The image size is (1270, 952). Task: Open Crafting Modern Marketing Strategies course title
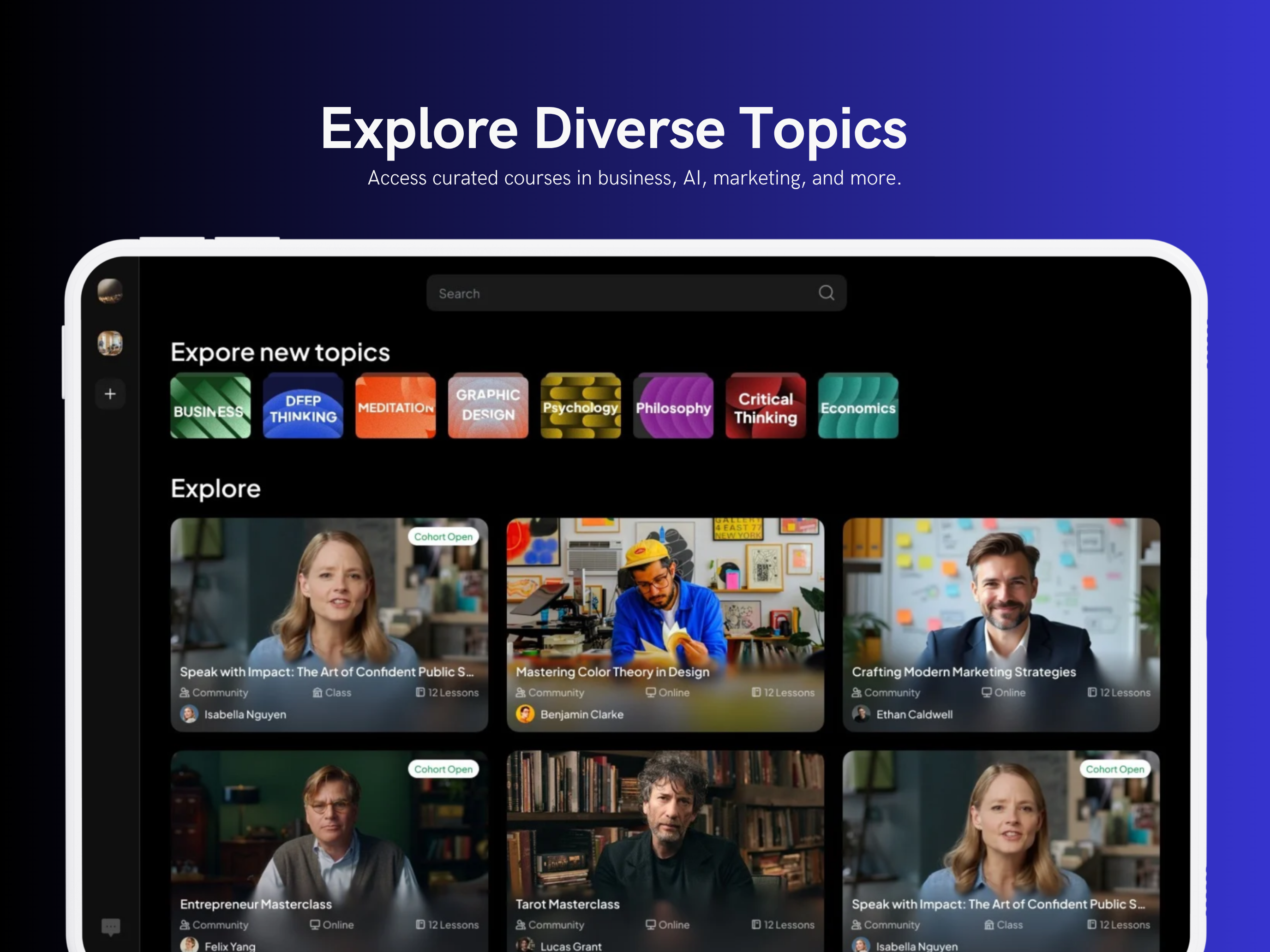[x=964, y=672]
